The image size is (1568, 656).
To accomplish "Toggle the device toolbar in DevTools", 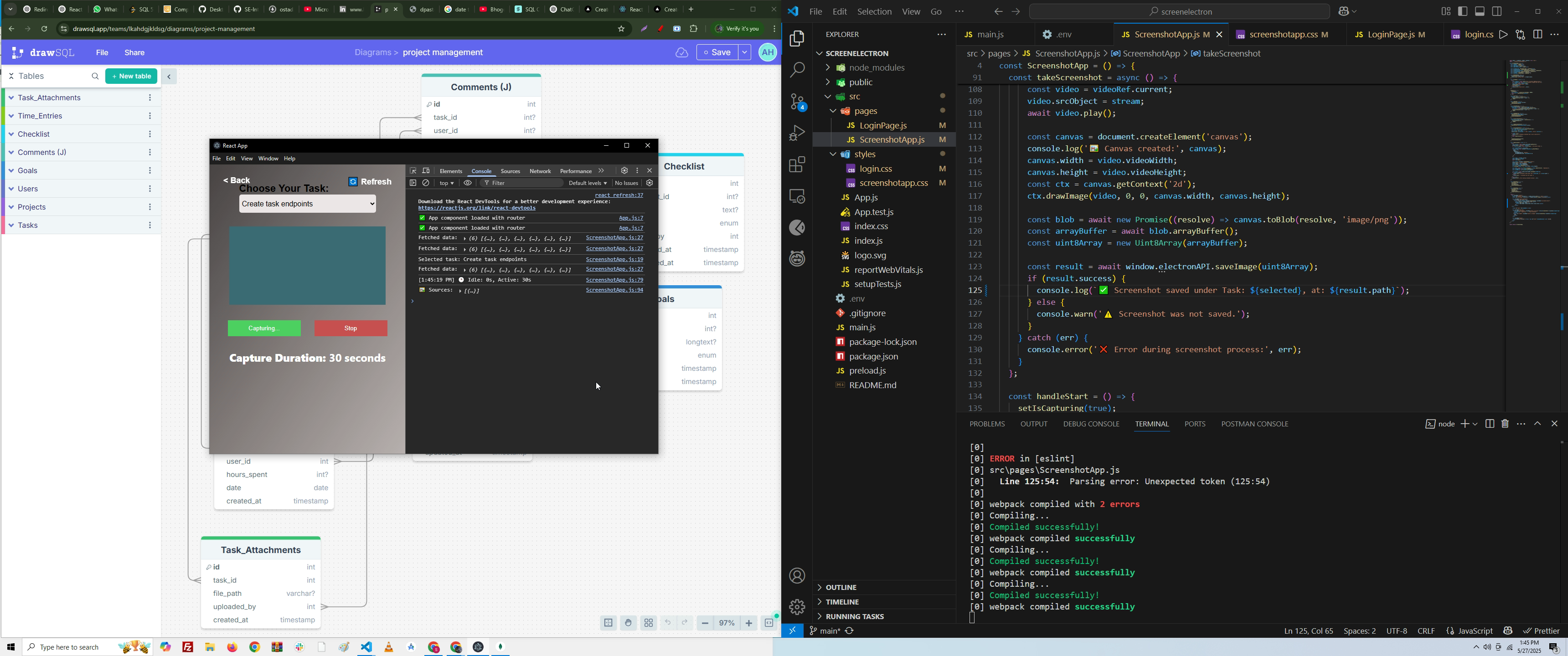I will 427,171.
